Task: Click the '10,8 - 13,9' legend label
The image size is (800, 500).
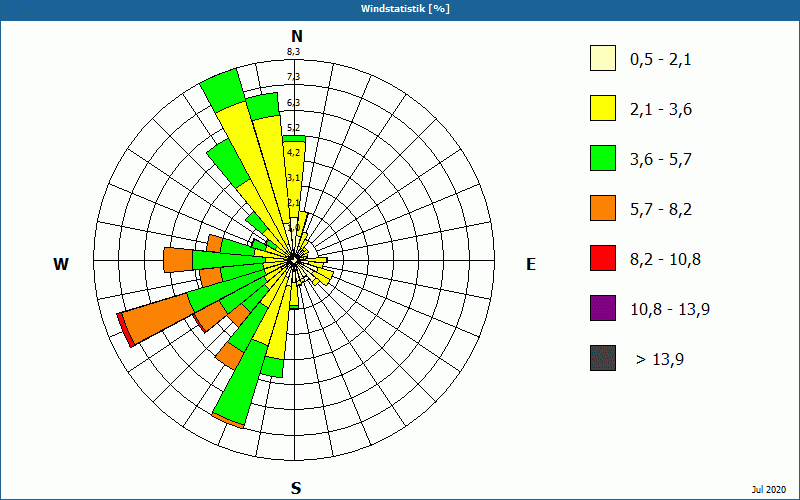Action: point(670,310)
